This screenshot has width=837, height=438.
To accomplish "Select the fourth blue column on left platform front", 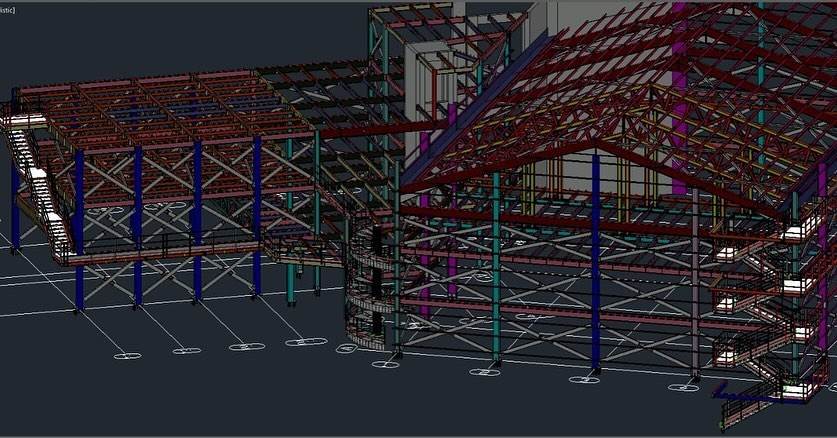I will pyautogui.click(x=257, y=216).
